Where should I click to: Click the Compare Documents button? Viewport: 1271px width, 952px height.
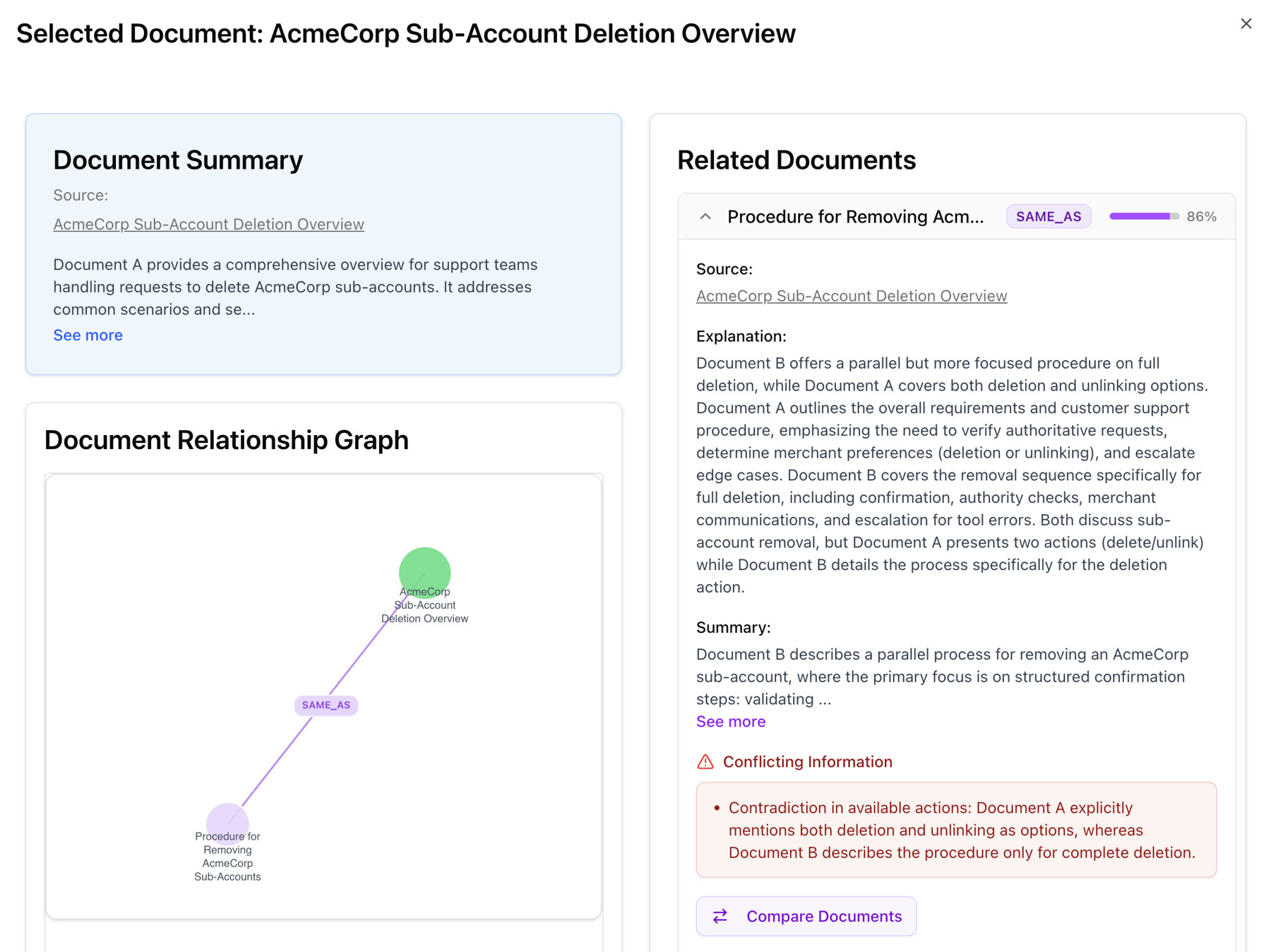(x=806, y=916)
